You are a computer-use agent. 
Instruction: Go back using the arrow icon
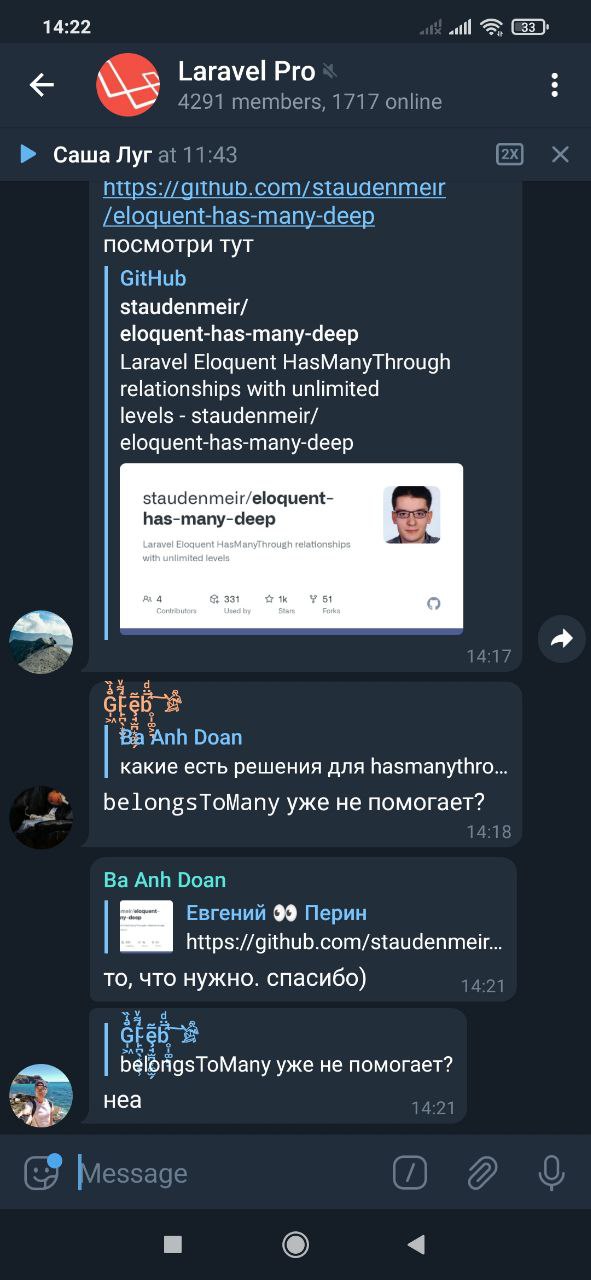click(41, 85)
